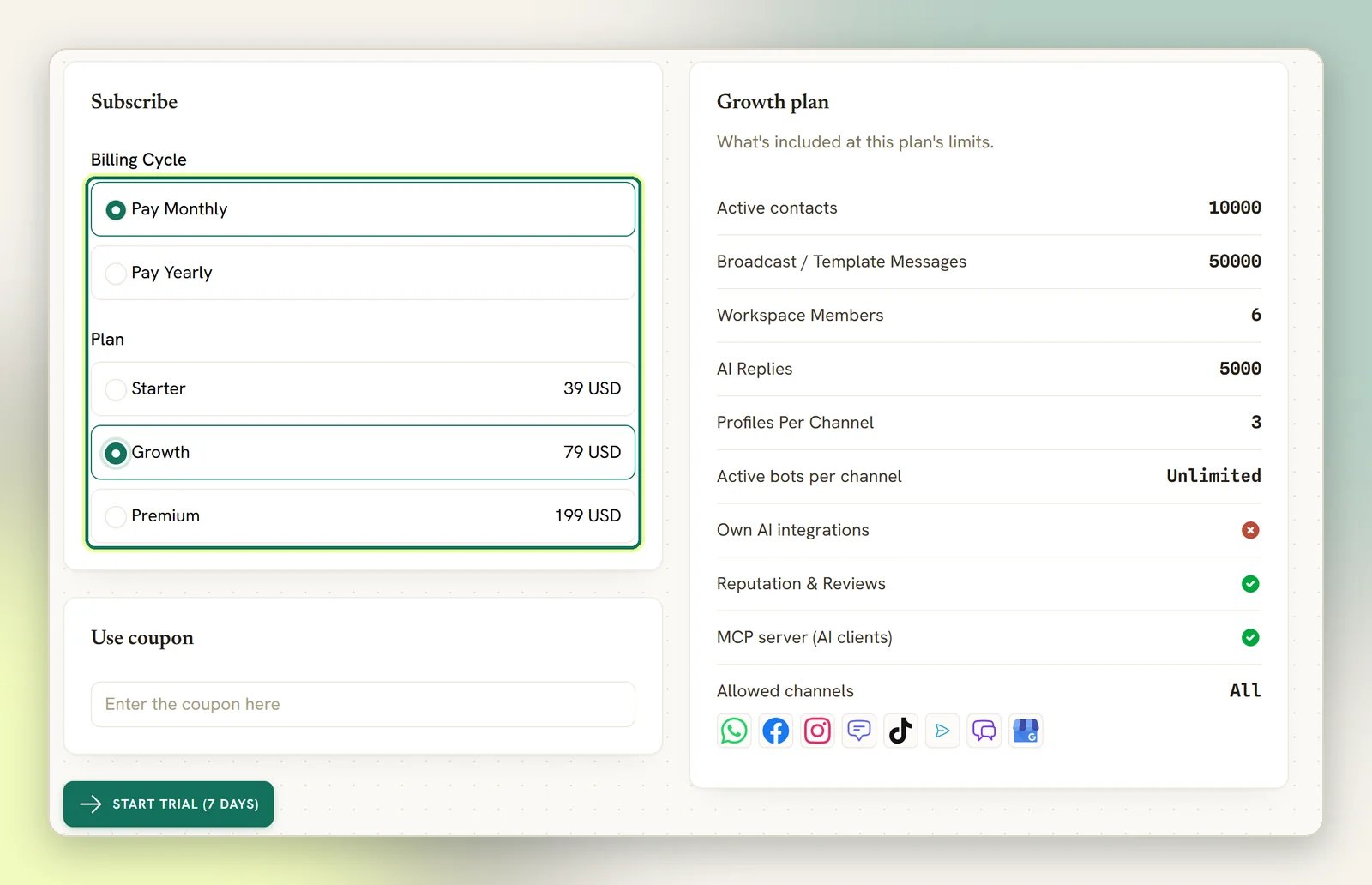This screenshot has height=885, width=1372.
Task: Click the Use coupon heading
Action: click(142, 638)
